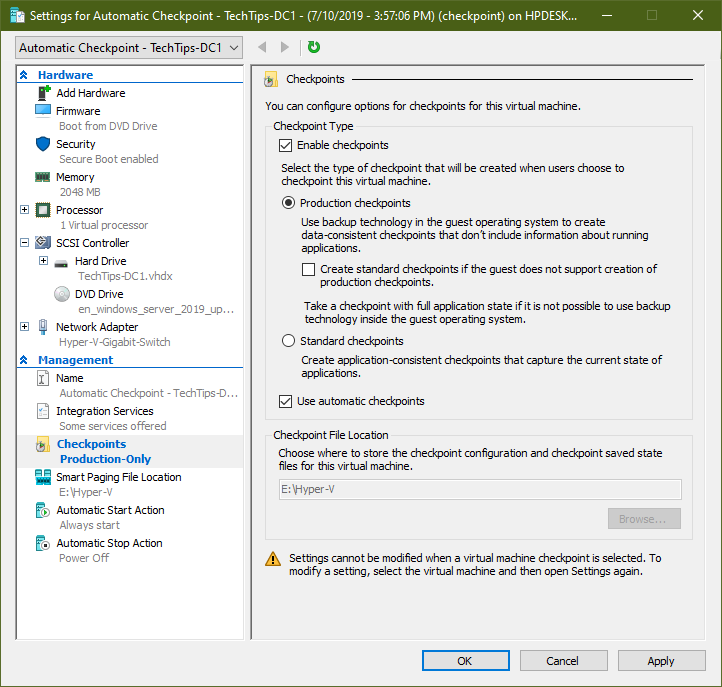Click the Hyper-V-Gigabit-Switch text
Screen dimensions: 722x687
[x=115, y=342]
